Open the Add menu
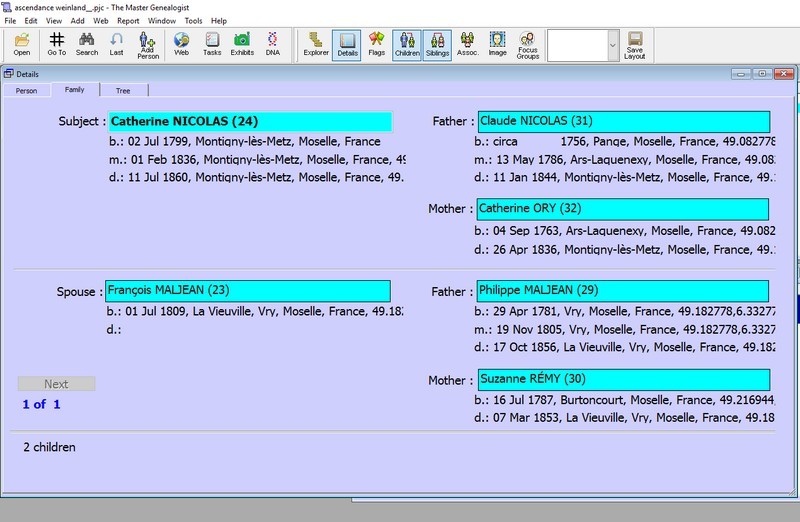Viewport: 800px width, 522px height. coord(78,21)
